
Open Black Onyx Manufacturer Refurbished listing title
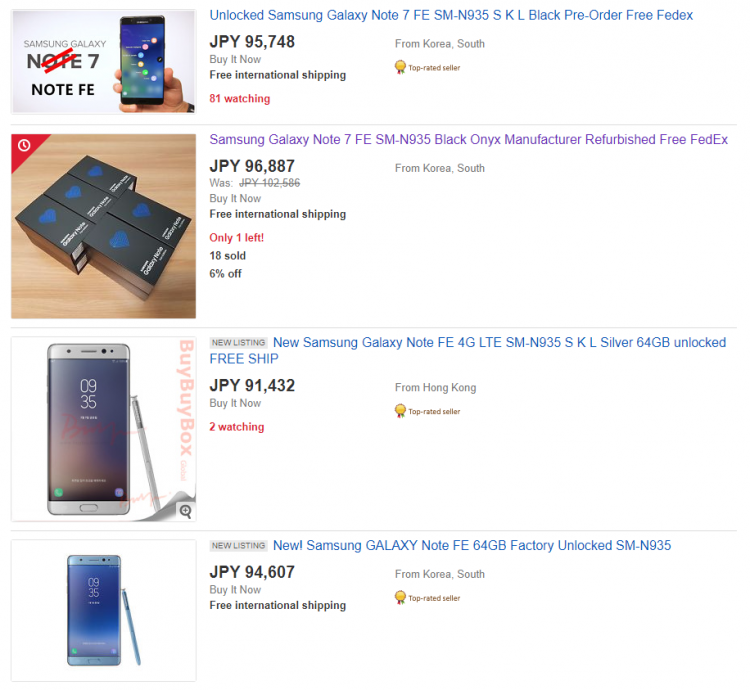[468, 140]
